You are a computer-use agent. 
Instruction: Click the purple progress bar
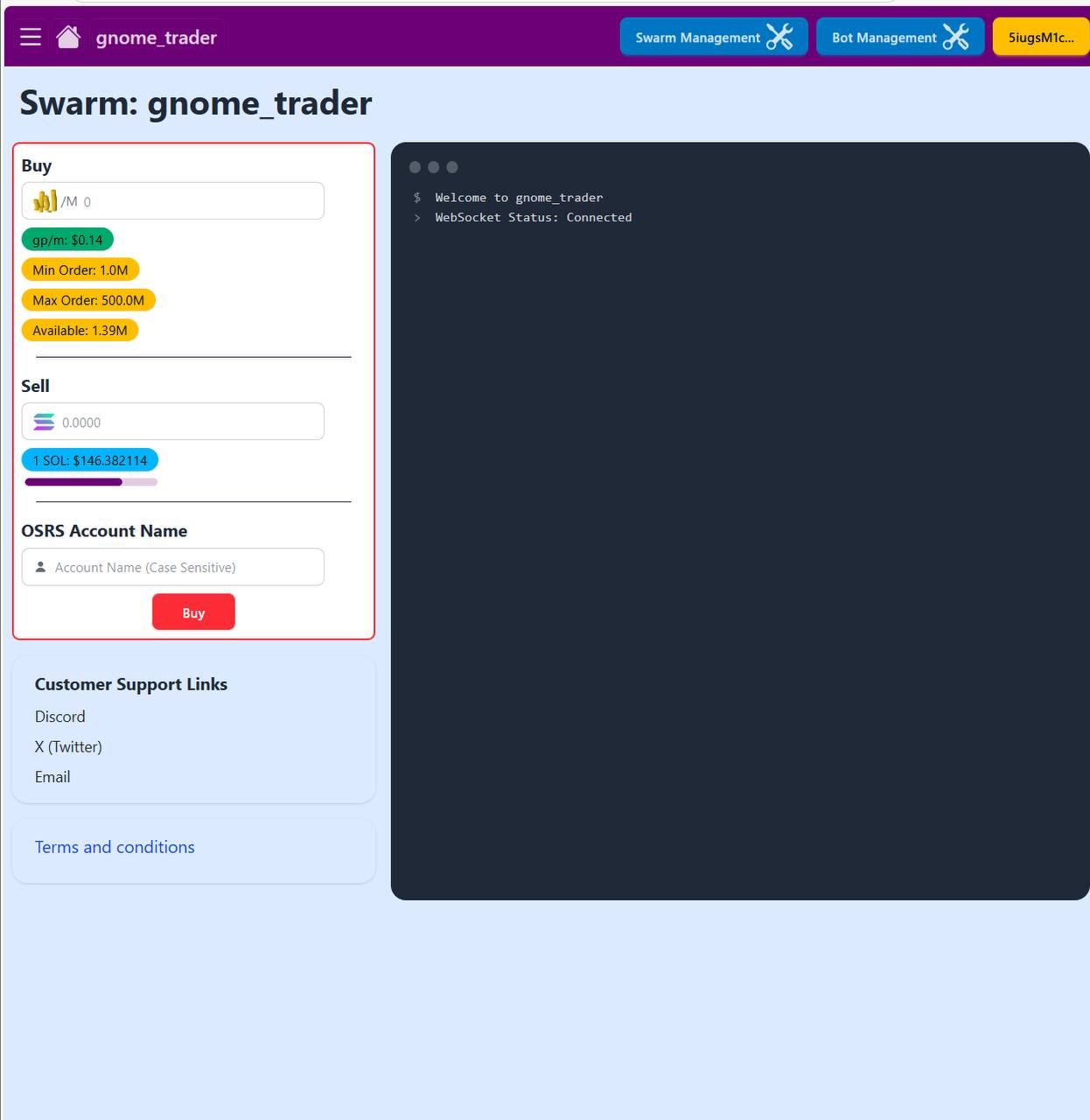[x=91, y=482]
